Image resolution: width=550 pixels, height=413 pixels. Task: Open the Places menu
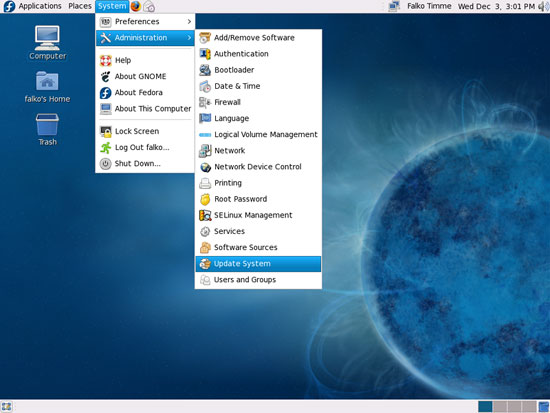(80, 6)
